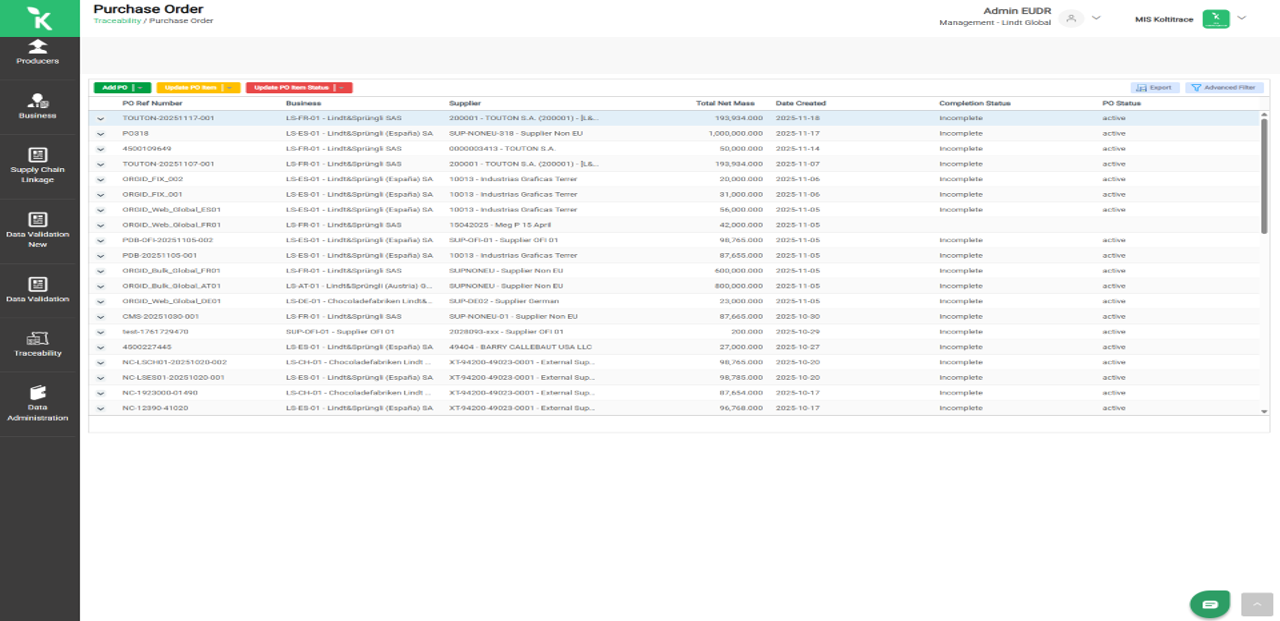Expand row ORGID_Web_Global_ES01

[x=100, y=210]
